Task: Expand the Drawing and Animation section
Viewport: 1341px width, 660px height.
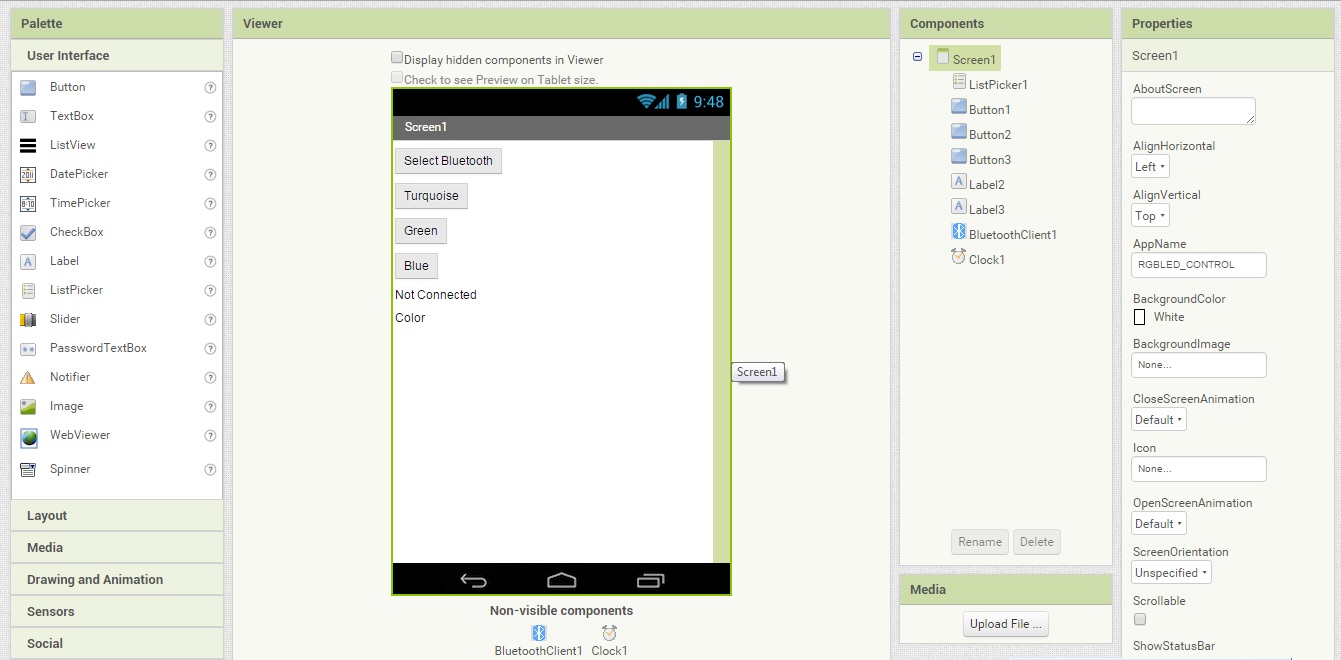Action: tap(117, 580)
